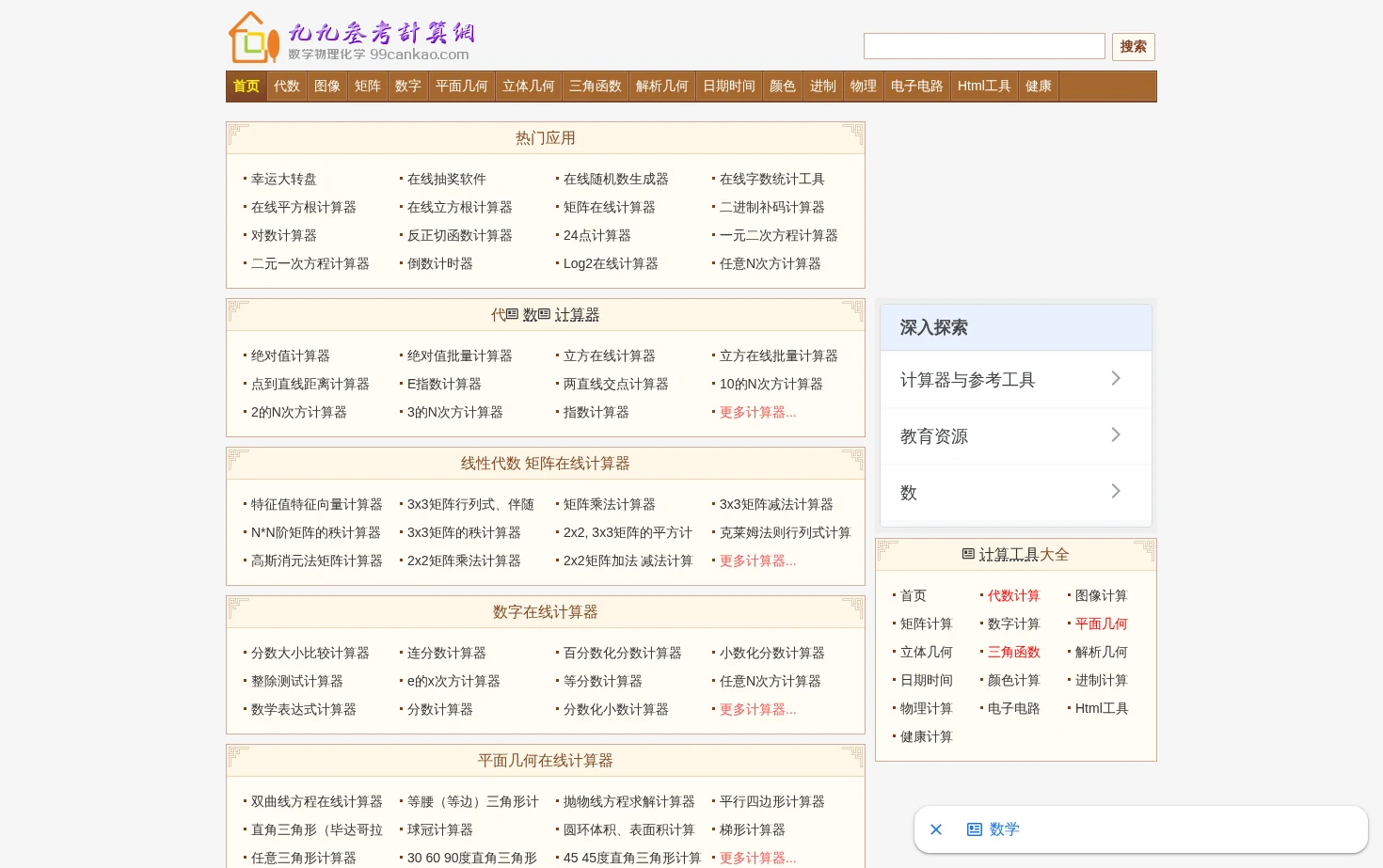Expand 教育资源 chevron arrow
This screenshot has width=1383, height=868.
click(1116, 434)
